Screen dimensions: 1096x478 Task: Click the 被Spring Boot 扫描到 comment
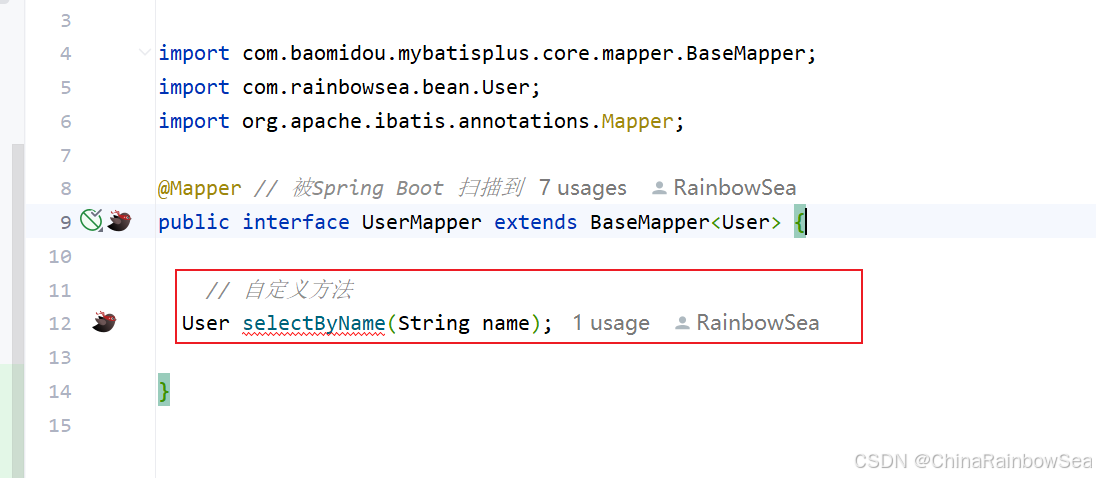[x=388, y=189]
